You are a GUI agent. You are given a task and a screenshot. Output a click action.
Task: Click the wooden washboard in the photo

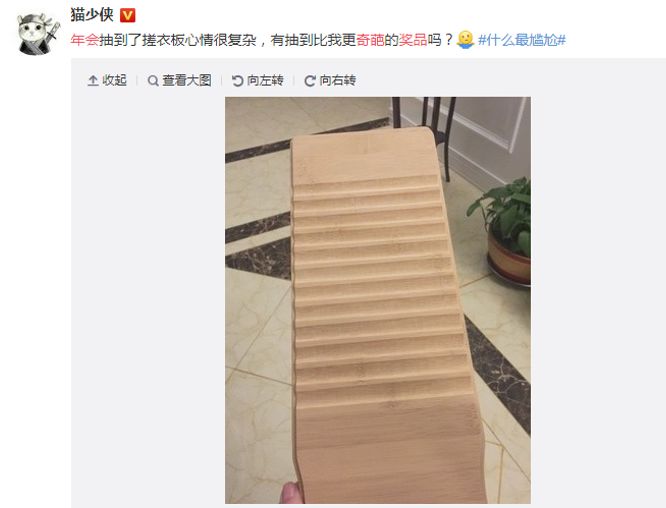click(x=382, y=314)
